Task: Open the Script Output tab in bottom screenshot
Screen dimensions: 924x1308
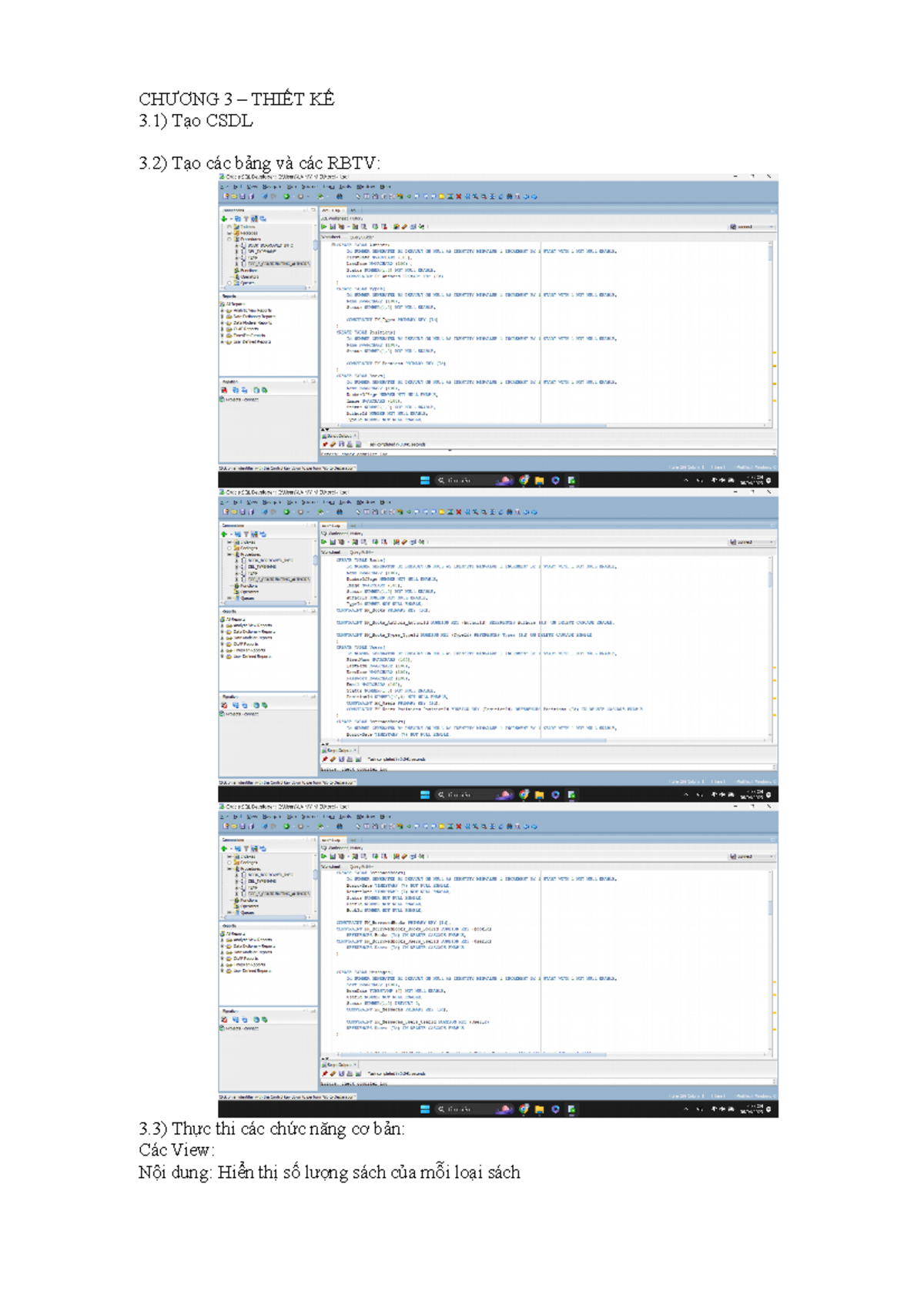Action: coord(339,1065)
